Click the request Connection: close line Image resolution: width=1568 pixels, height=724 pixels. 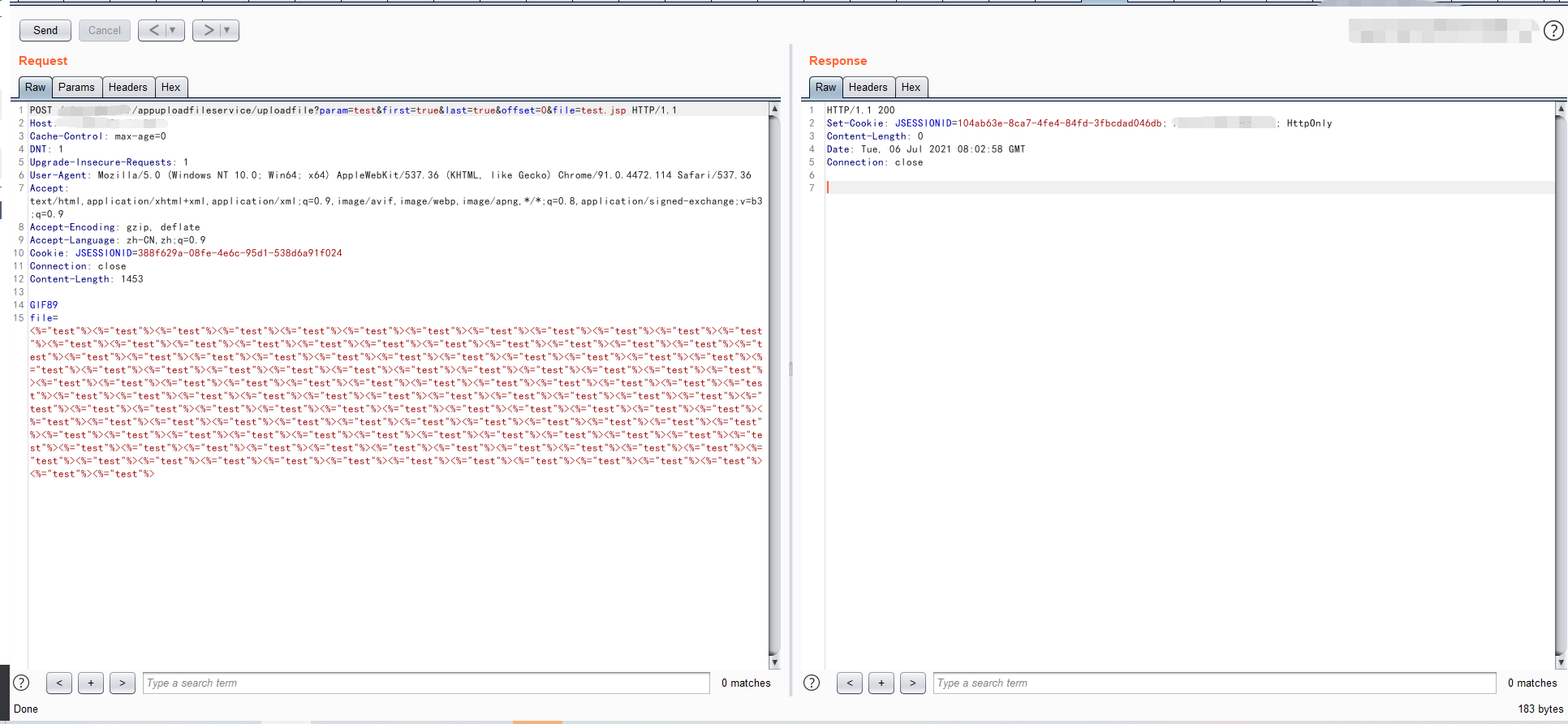click(x=78, y=266)
